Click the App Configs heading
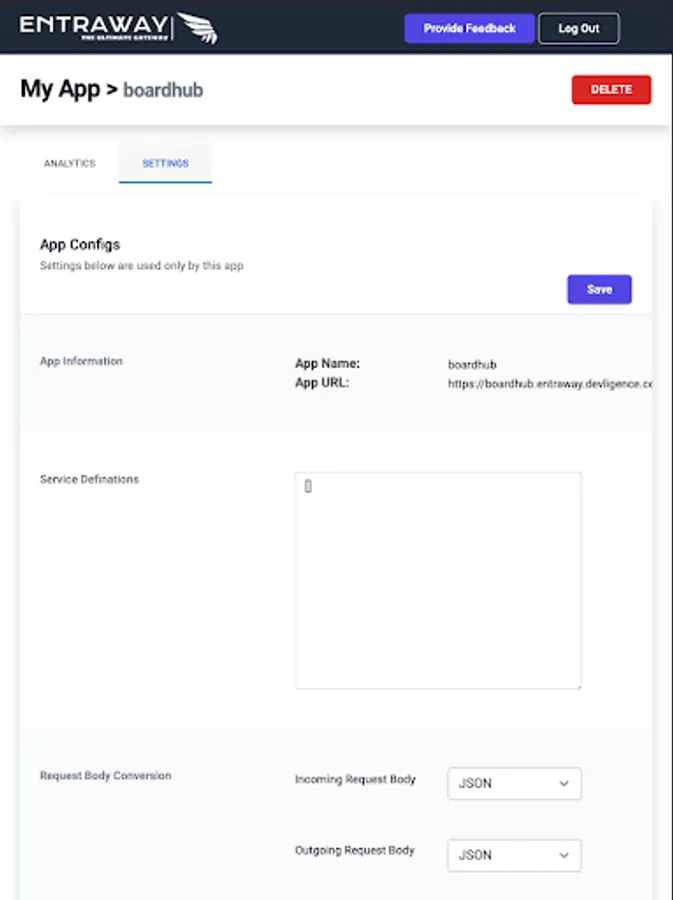The image size is (673, 900). pos(80,244)
